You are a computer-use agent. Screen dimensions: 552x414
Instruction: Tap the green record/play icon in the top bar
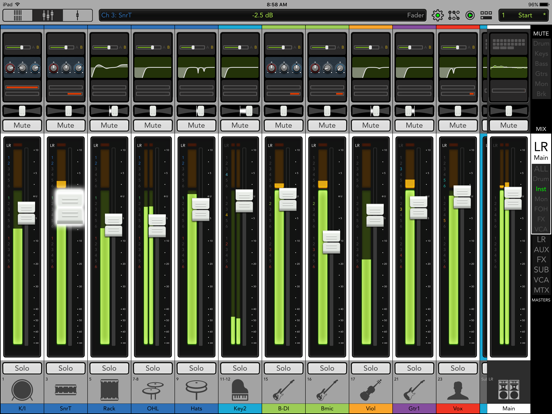[470, 15]
